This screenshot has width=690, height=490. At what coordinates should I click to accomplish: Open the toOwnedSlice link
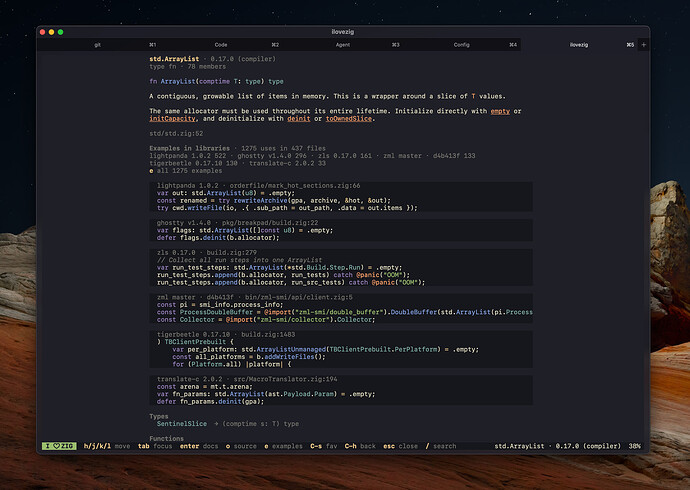click(x=349, y=119)
